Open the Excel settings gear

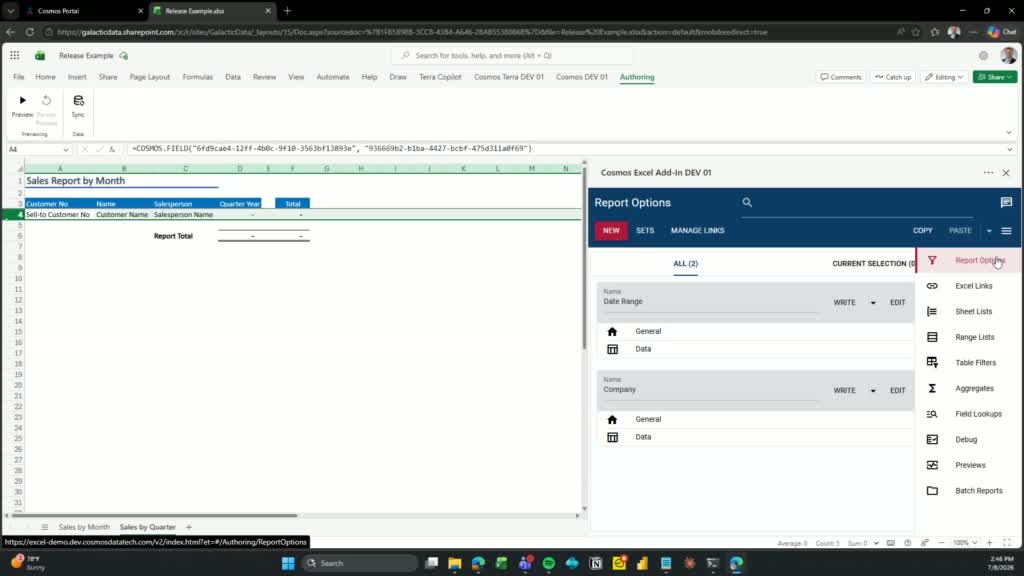click(983, 56)
